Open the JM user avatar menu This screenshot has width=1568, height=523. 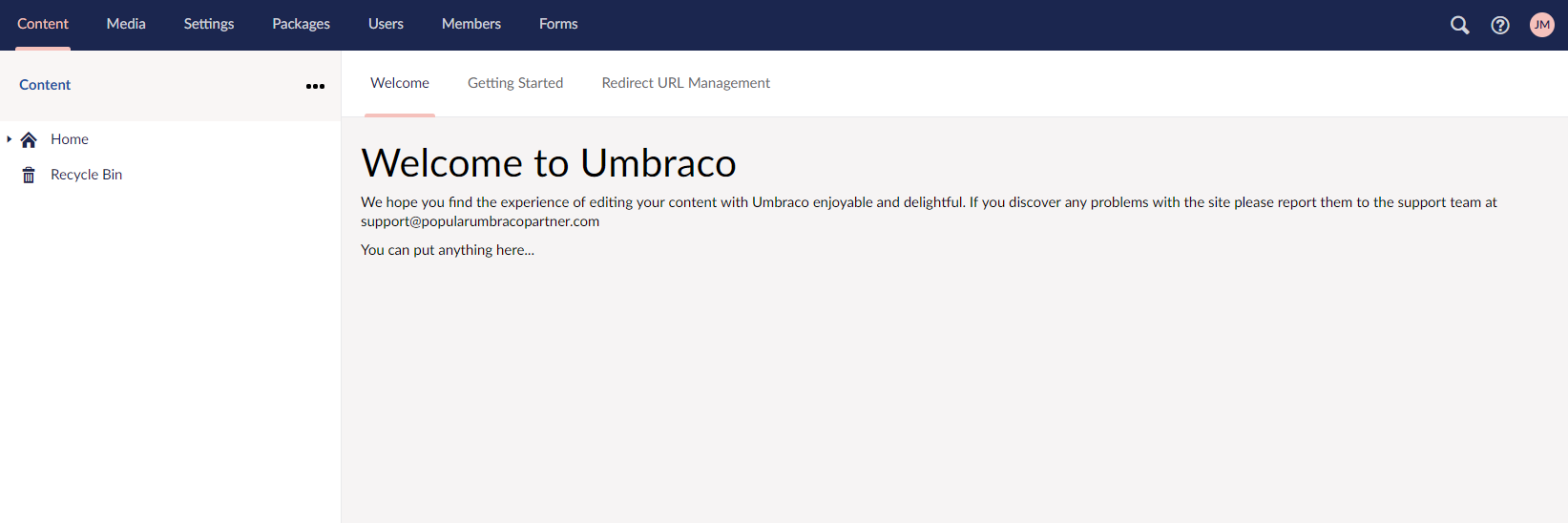click(1541, 25)
